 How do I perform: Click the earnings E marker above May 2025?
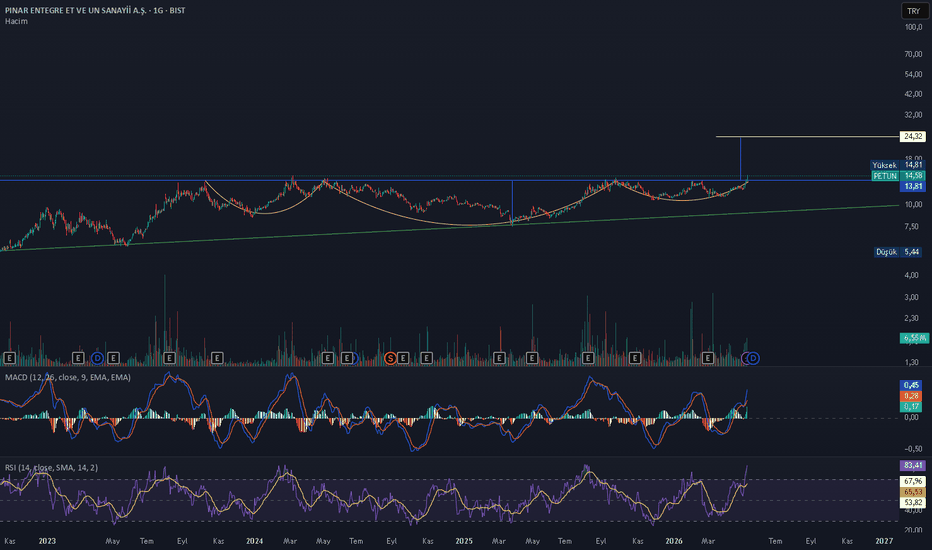tap(532, 357)
